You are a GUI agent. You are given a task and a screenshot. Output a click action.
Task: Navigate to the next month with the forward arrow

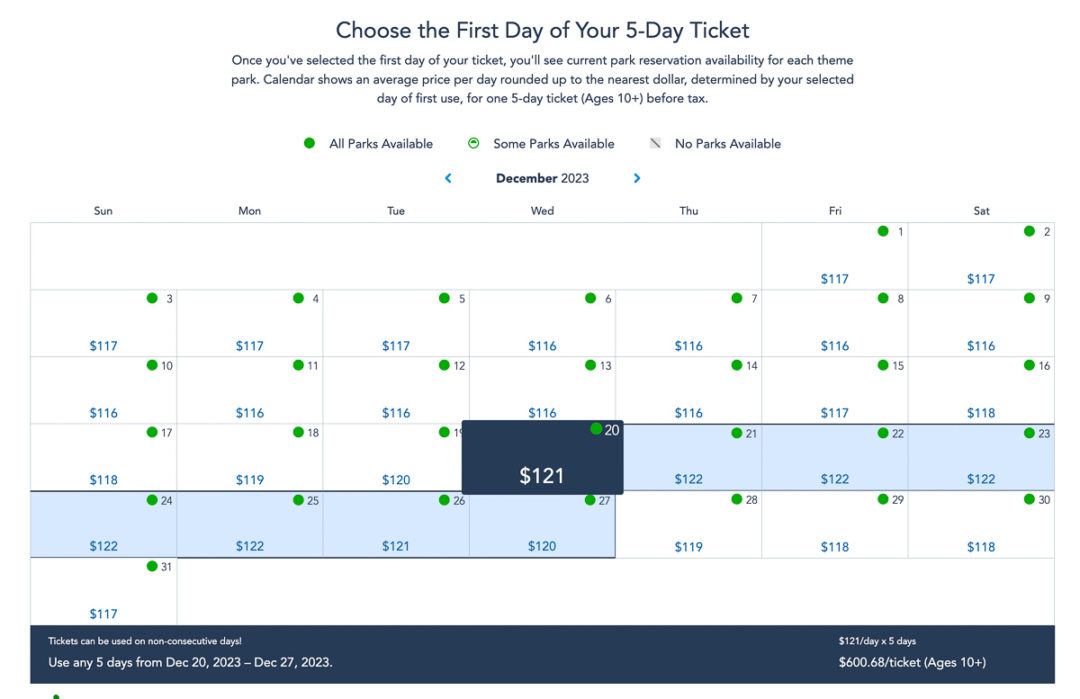point(637,178)
